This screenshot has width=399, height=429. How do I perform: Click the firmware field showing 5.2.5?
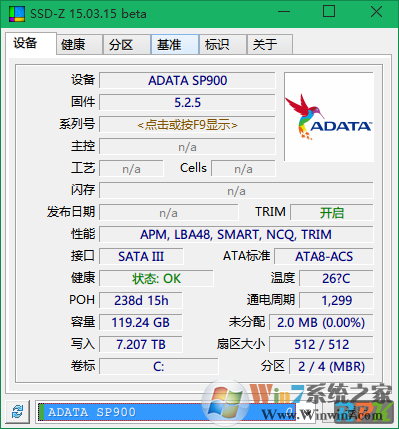(x=187, y=103)
